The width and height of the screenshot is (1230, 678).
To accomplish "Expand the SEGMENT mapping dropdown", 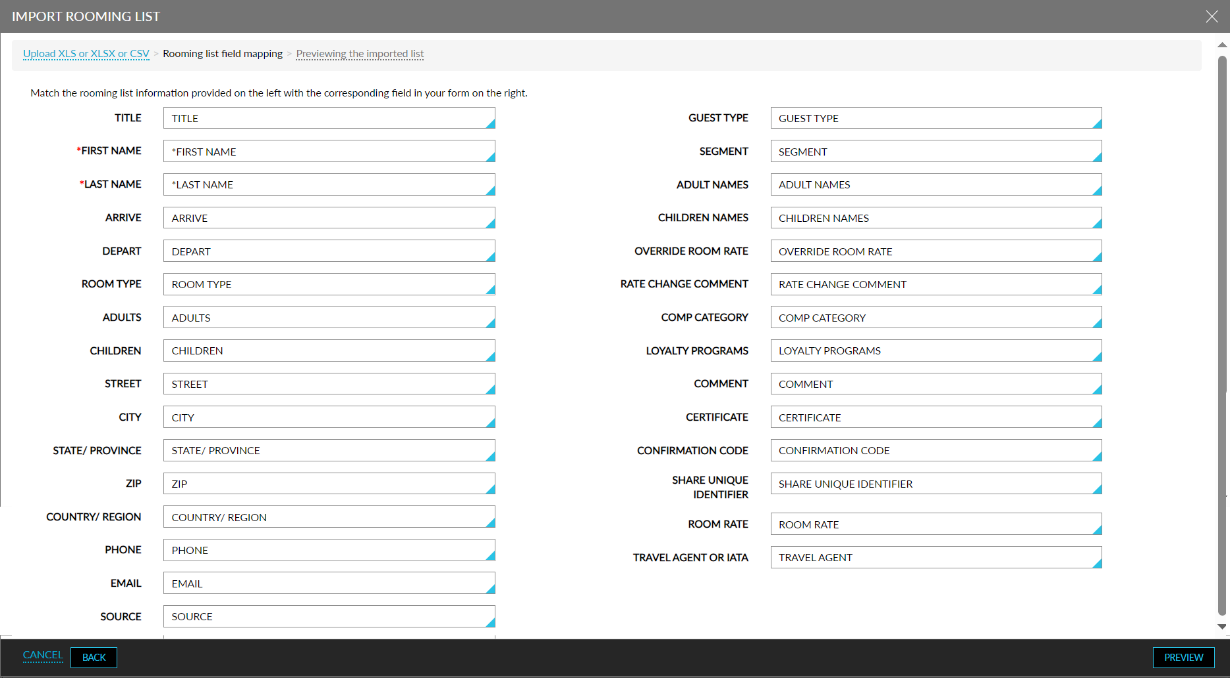I will tap(935, 151).
